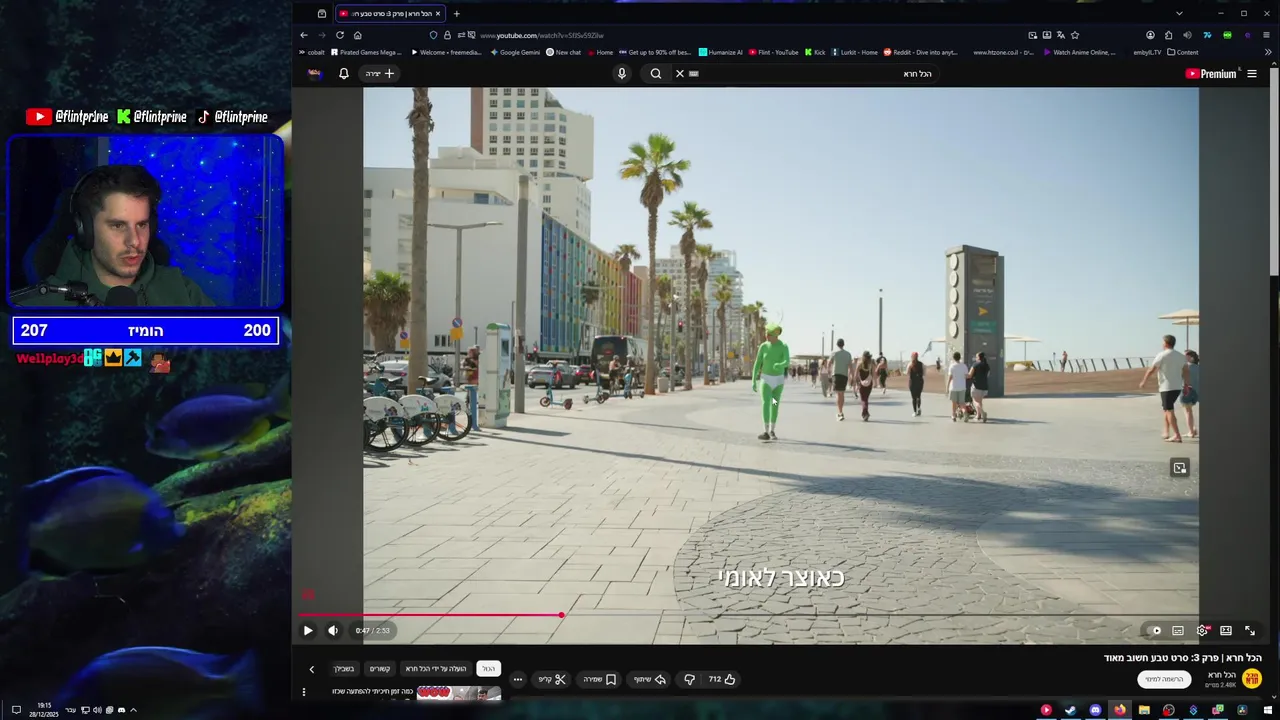Viewport: 1280px width, 720px height.
Task: Open the three-dot more actions menu
Action: pyautogui.click(x=517, y=679)
